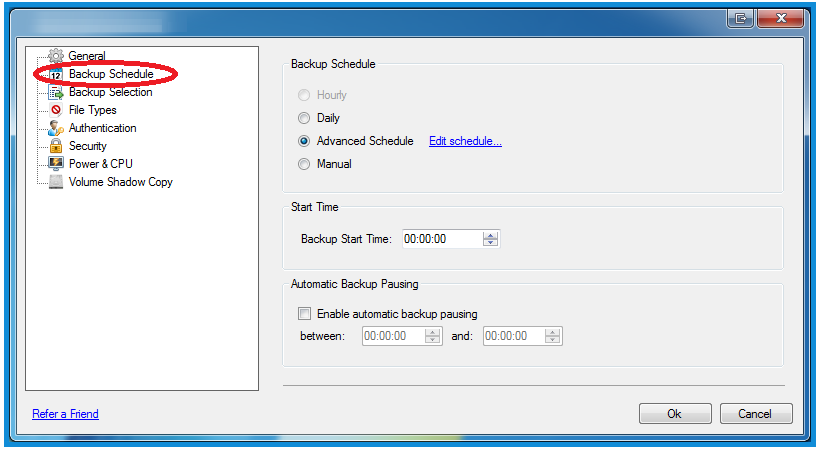
Task: Select the Hourly radio button
Action: (x=303, y=95)
